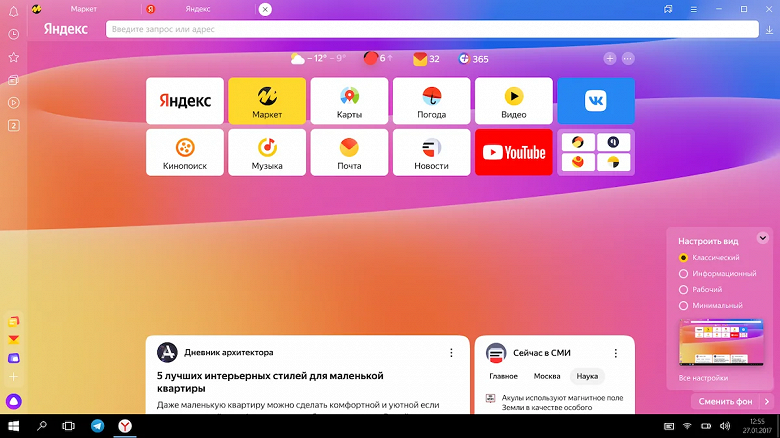Image resolution: width=780 pixels, height=438 pixels.
Task: Open system volume control
Action: [725, 426]
